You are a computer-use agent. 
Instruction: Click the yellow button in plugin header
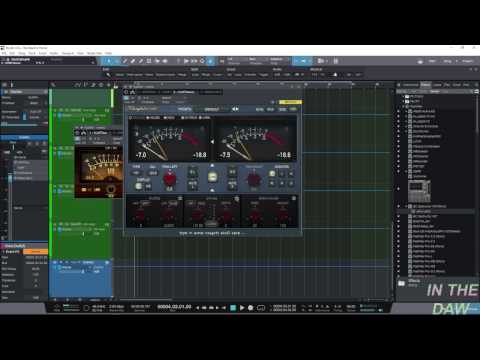(290, 102)
